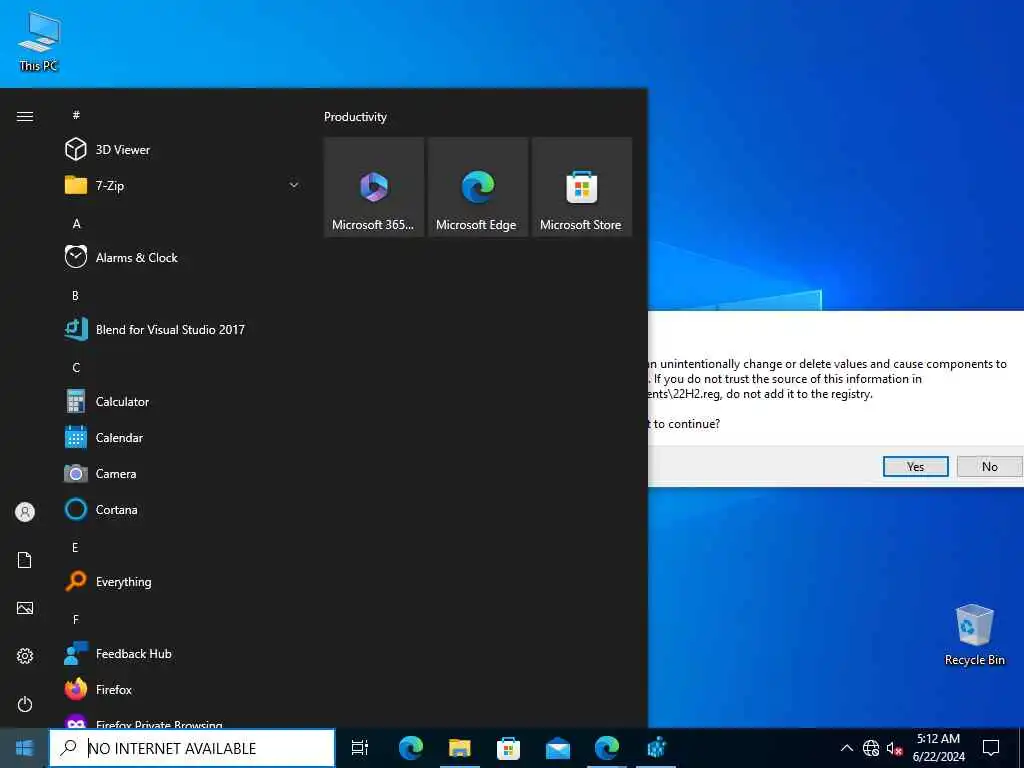Screen dimensions: 1024x768
Task: Open Microsoft Store taskbar icon
Action: pos(509,748)
